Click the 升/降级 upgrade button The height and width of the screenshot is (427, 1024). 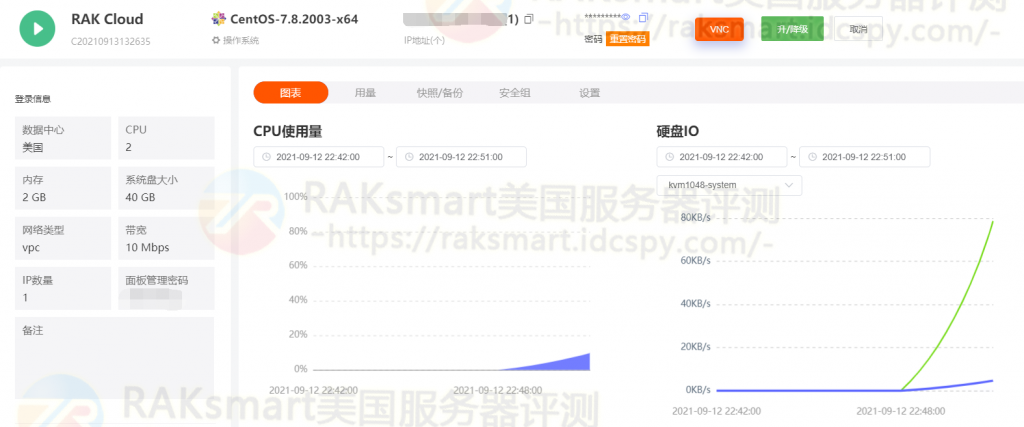(x=792, y=29)
